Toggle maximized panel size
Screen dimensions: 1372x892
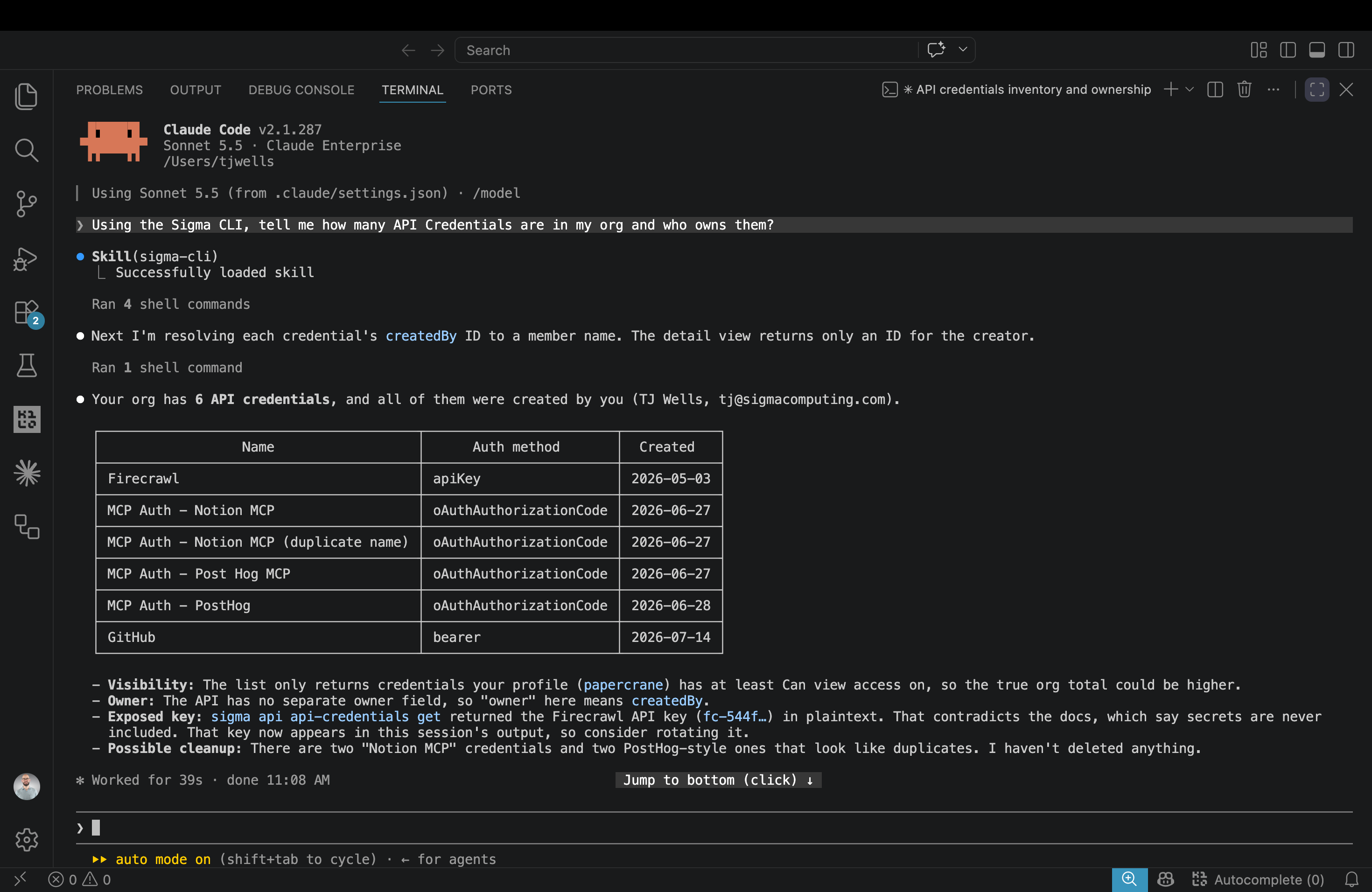click(1316, 89)
